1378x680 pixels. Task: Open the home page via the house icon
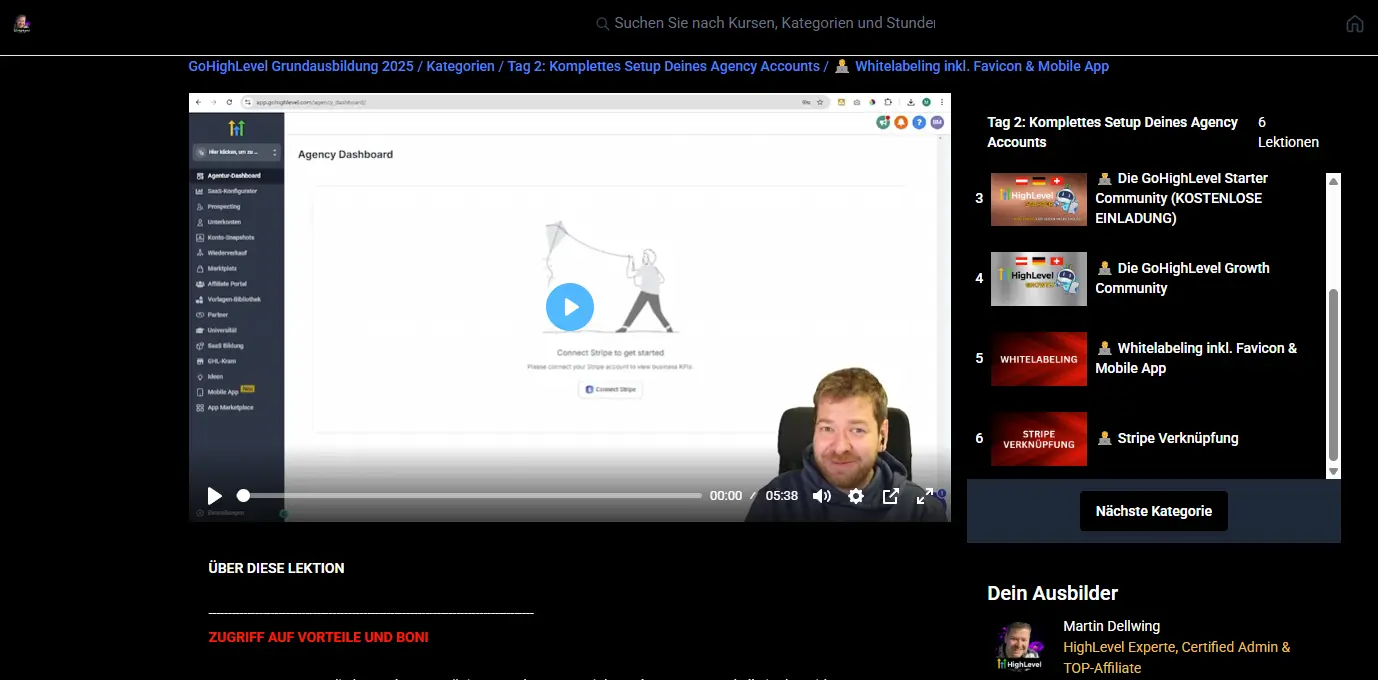click(x=1355, y=24)
